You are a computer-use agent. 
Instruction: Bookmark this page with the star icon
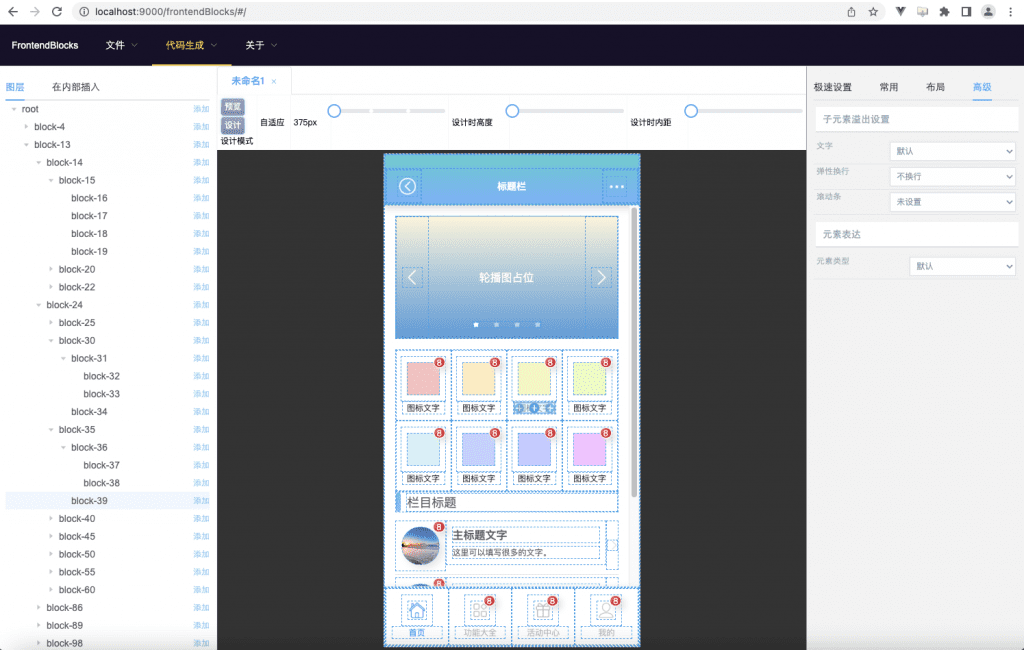click(x=873, y=12)
